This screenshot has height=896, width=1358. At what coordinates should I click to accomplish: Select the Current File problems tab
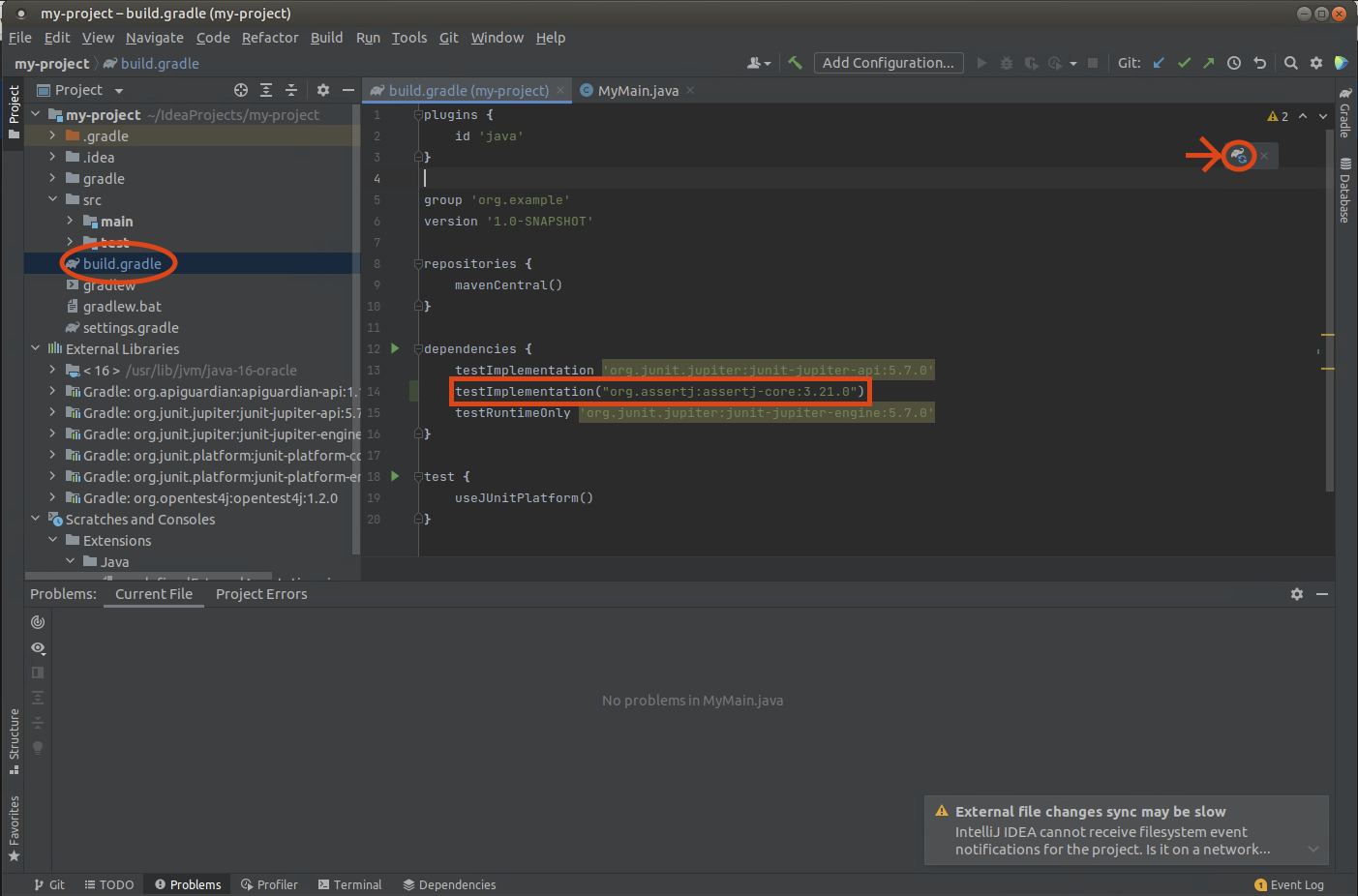[x=154, y=594]
